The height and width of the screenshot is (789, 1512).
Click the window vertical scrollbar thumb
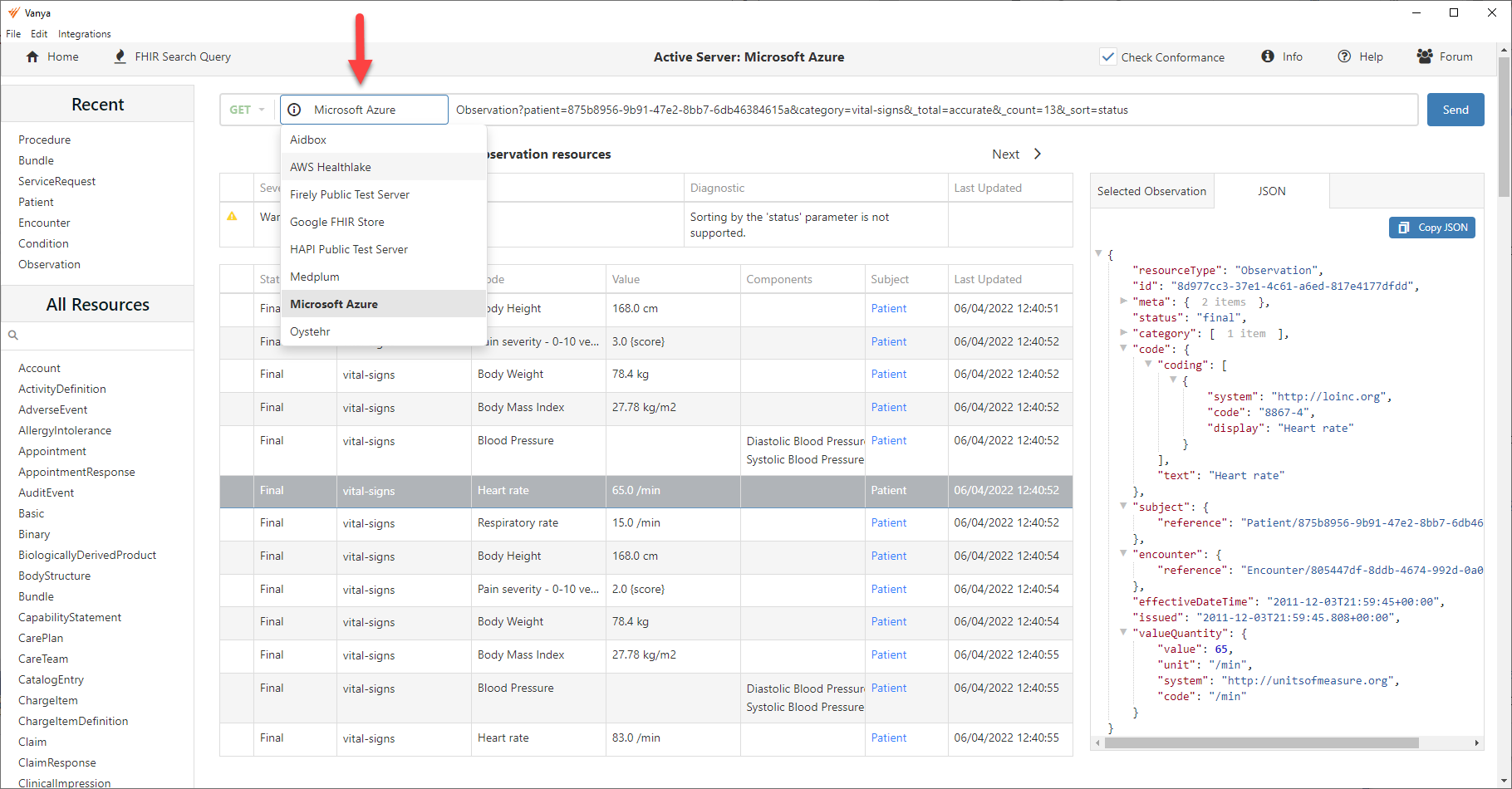(1505, 127)
